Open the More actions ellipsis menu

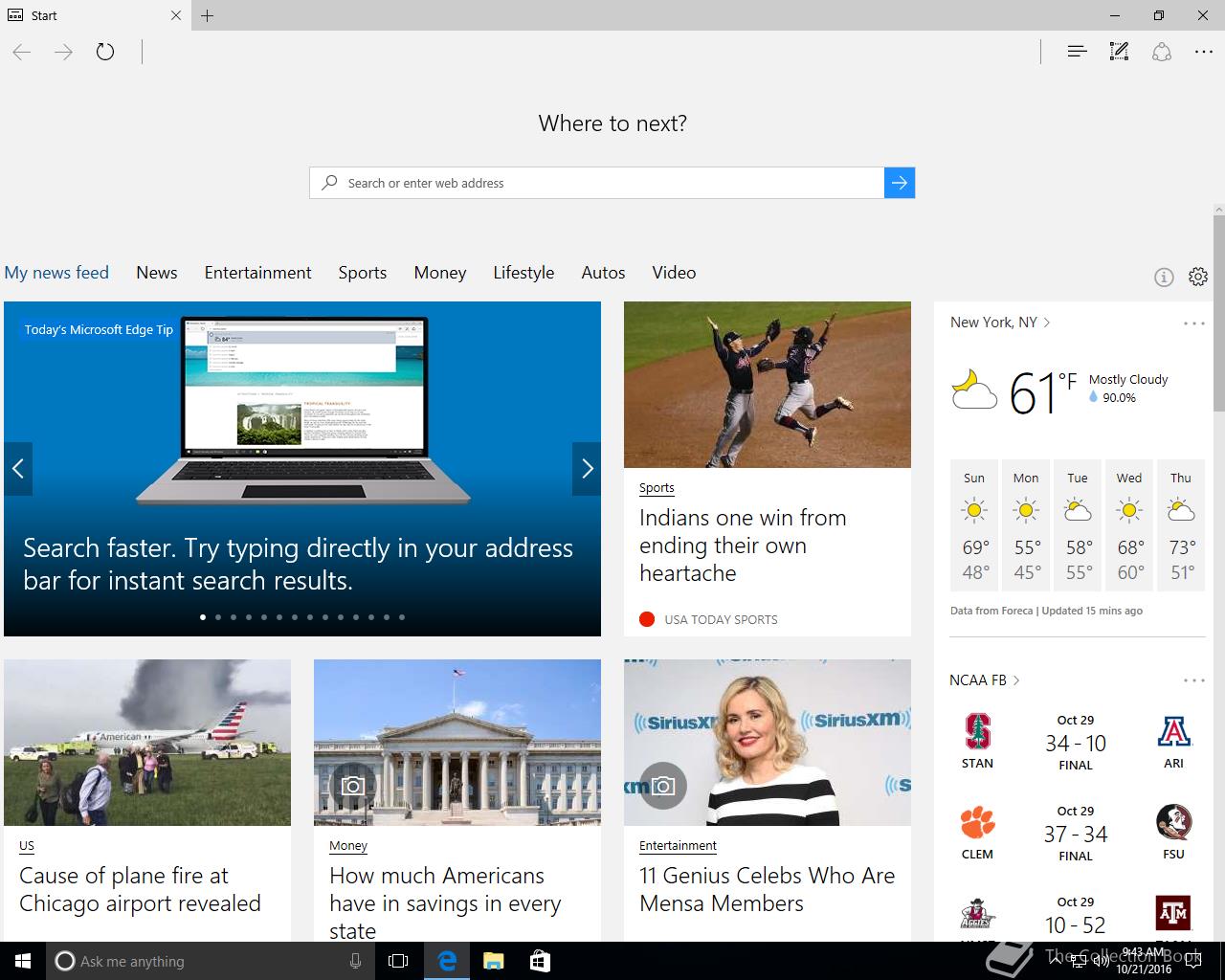click(1204, 52)
